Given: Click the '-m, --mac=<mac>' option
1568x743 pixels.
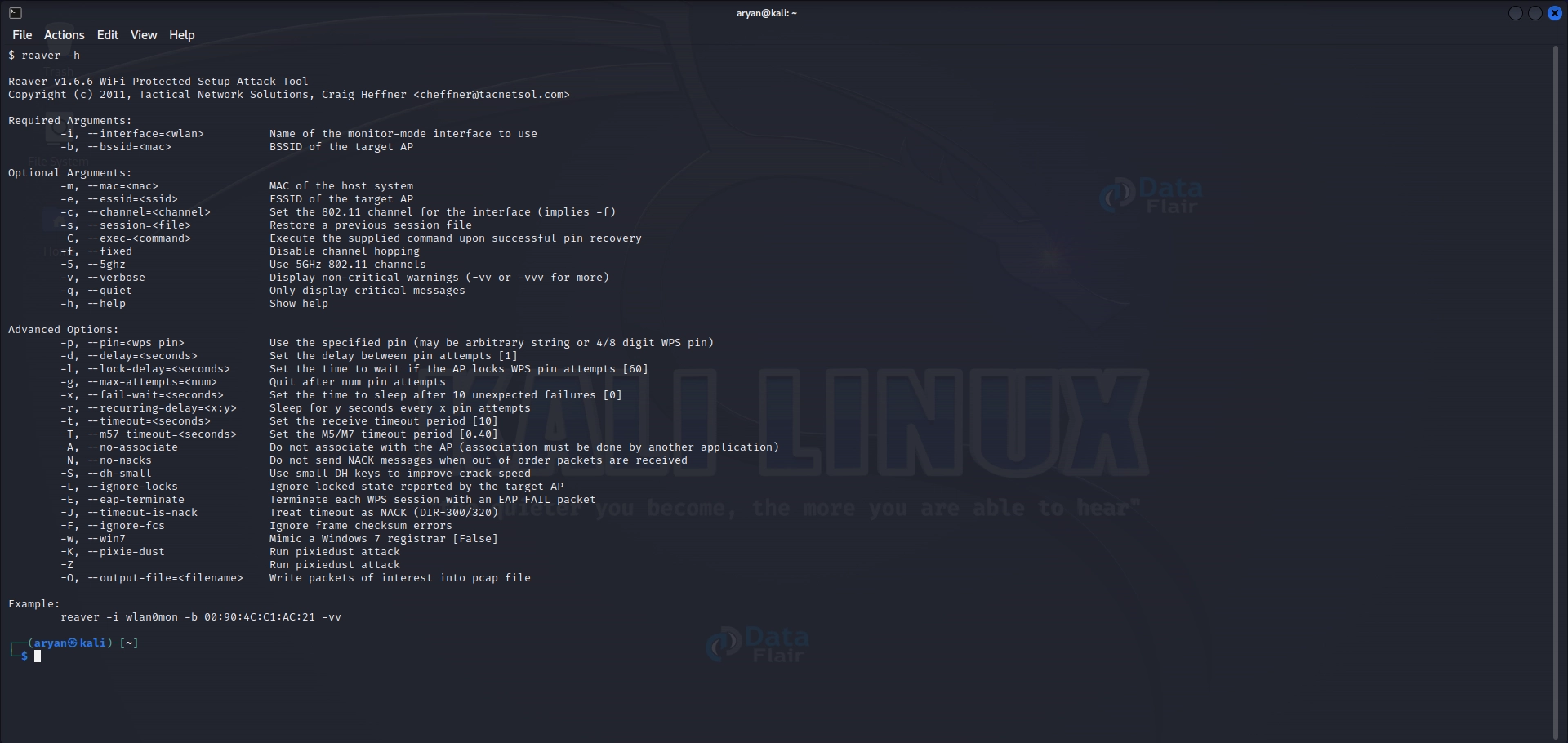Looking at the screenshot, I should pyautogui.click(x=109, y=186).
